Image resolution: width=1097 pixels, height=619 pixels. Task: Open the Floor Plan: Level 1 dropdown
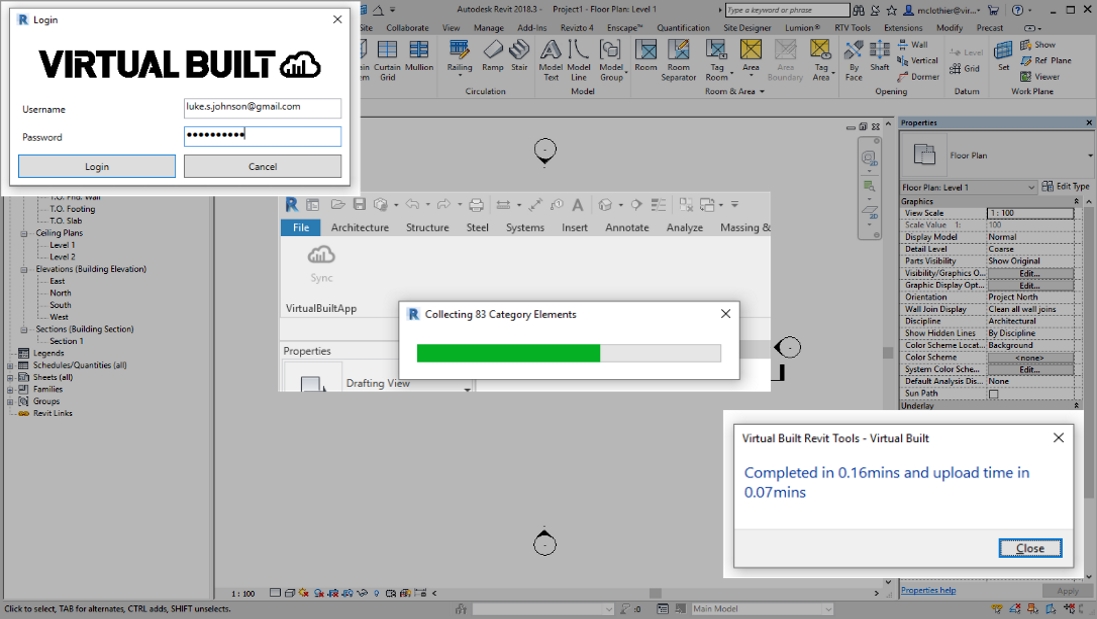(968, 187)
